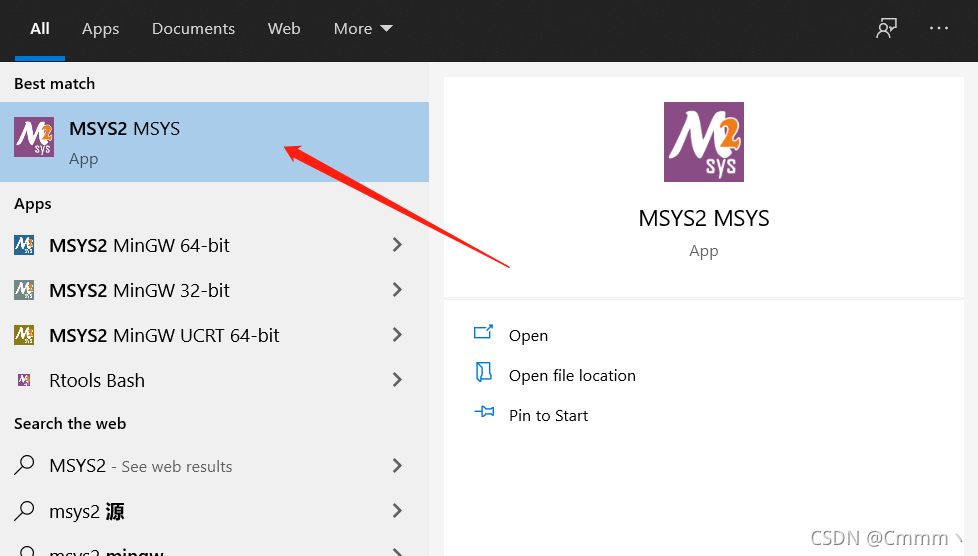This screenshot has width=978, height=556.
Task: Select the MSYS2 MinGW 32-bit result
Action: (x=215, y=290)
